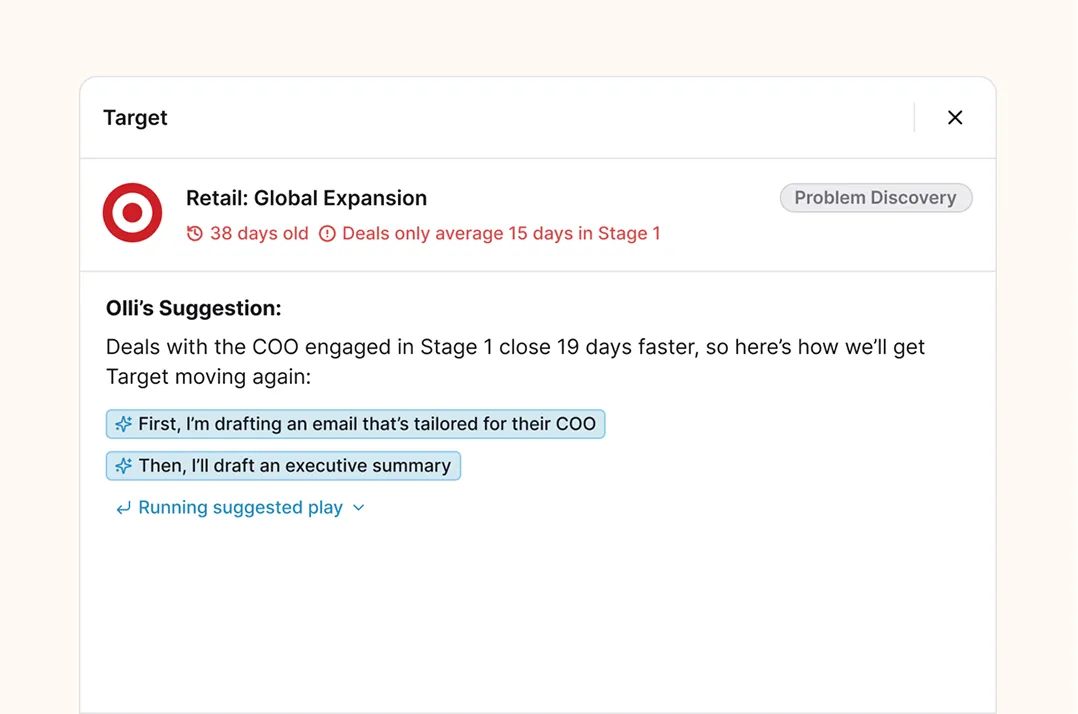The image size is (1078, 714).
Task: Toggle the executive summary draft step pill
Action: point(283,465)
